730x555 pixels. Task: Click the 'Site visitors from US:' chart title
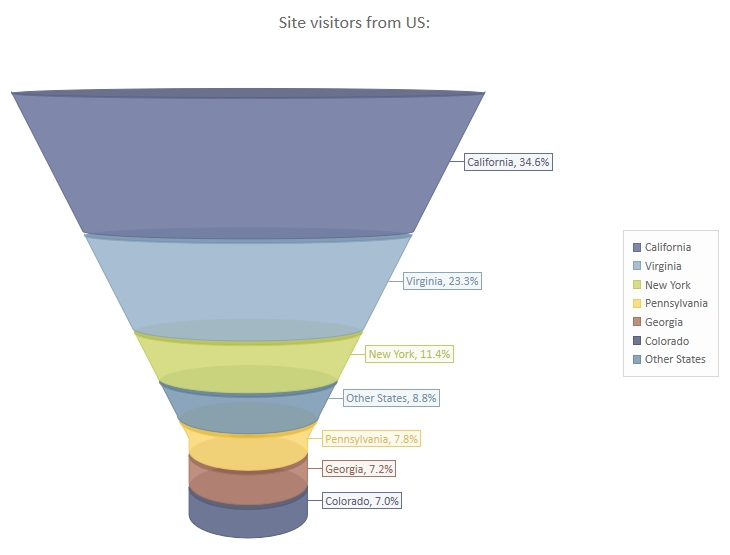(355, 22)
